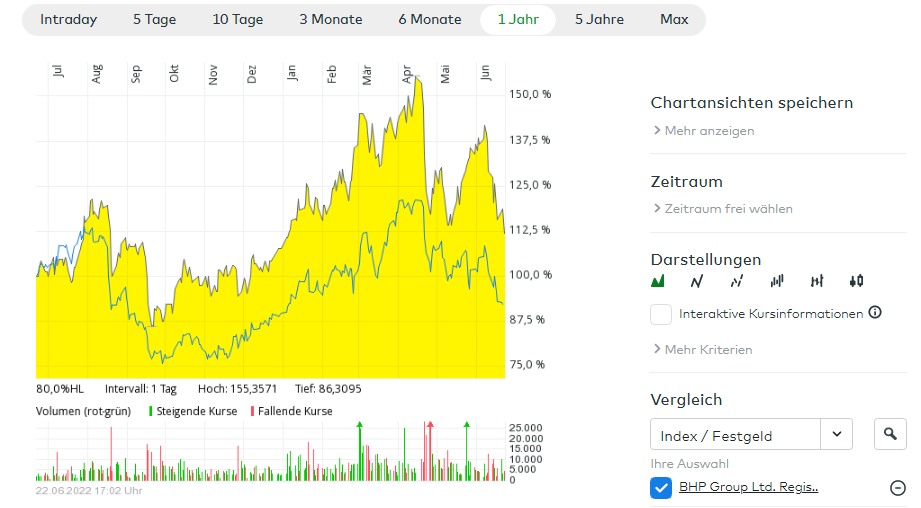This screenshot has width=921, height=508.
Task: Pick the OHLC chart display icon
Action: point(817,282)
